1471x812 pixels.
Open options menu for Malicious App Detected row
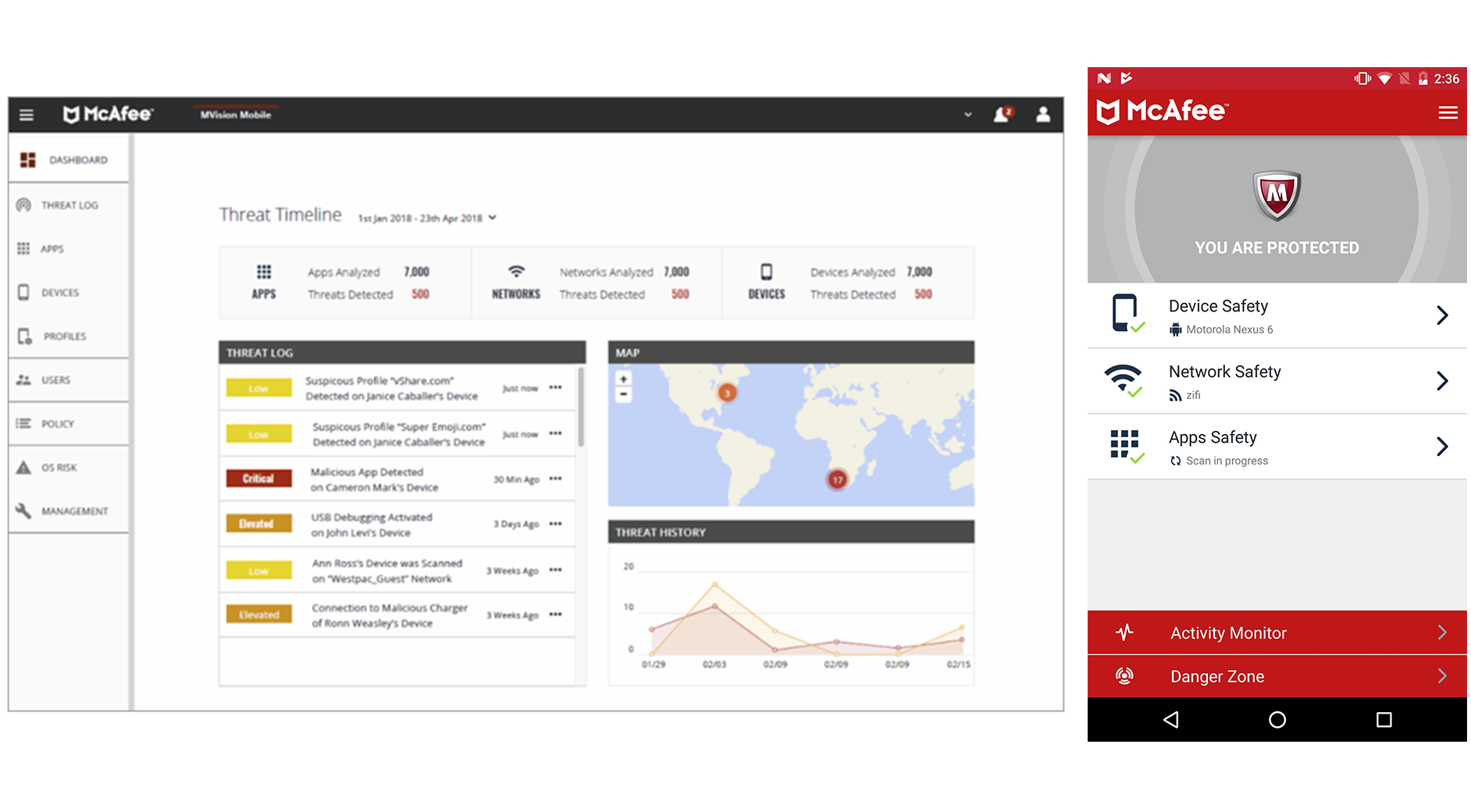point(555,479)
